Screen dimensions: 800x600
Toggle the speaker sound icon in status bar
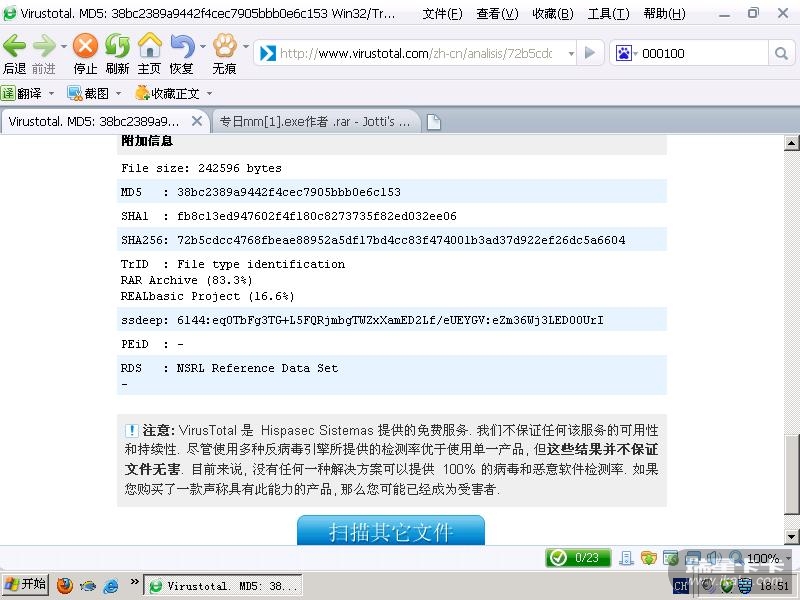pyautogui.click(x=713, y=558)
